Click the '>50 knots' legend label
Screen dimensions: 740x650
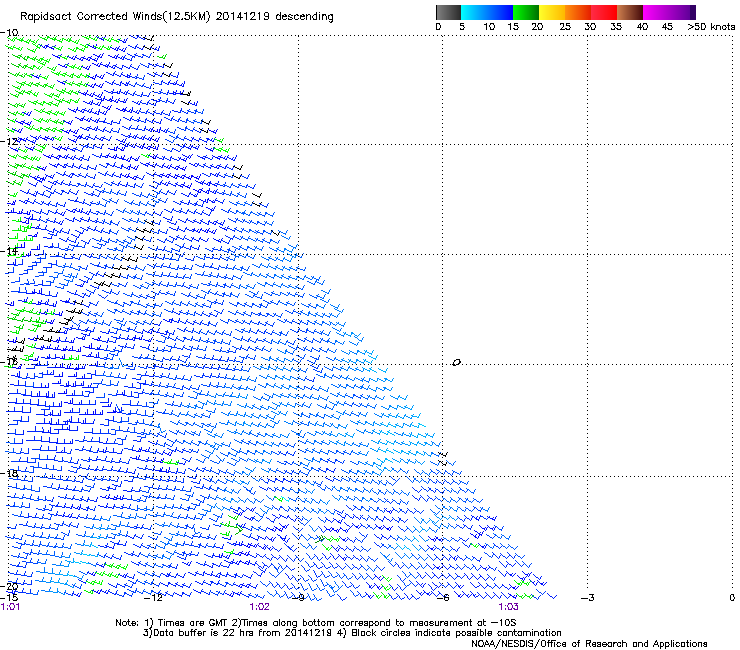(711, 27)
